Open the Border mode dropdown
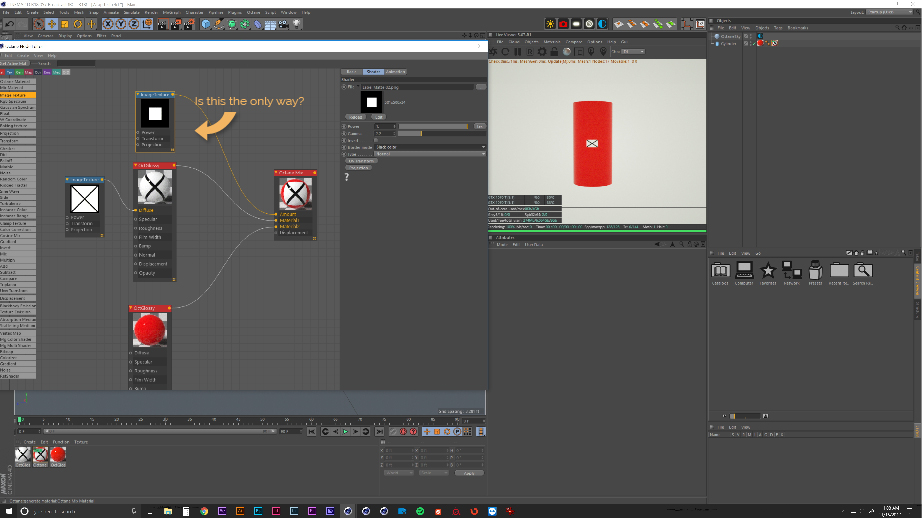 point(430,147)
